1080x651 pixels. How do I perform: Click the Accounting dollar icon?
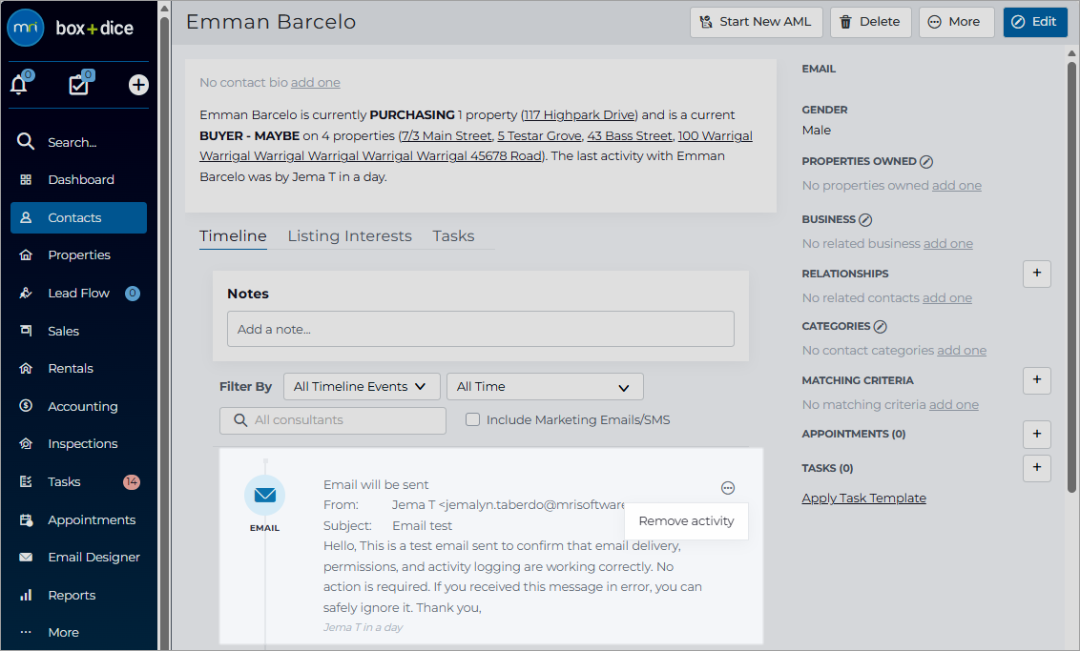(26, 406)
